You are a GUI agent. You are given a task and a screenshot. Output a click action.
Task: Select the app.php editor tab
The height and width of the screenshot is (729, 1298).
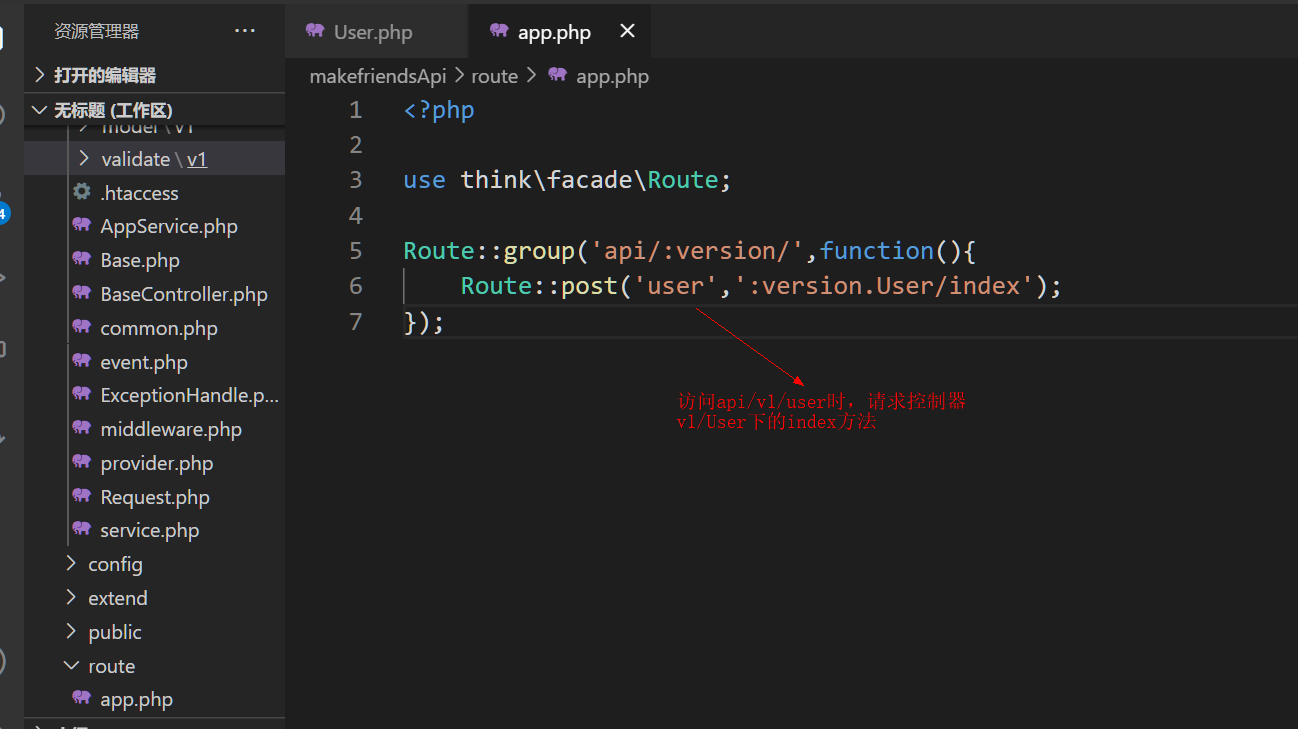553,32
